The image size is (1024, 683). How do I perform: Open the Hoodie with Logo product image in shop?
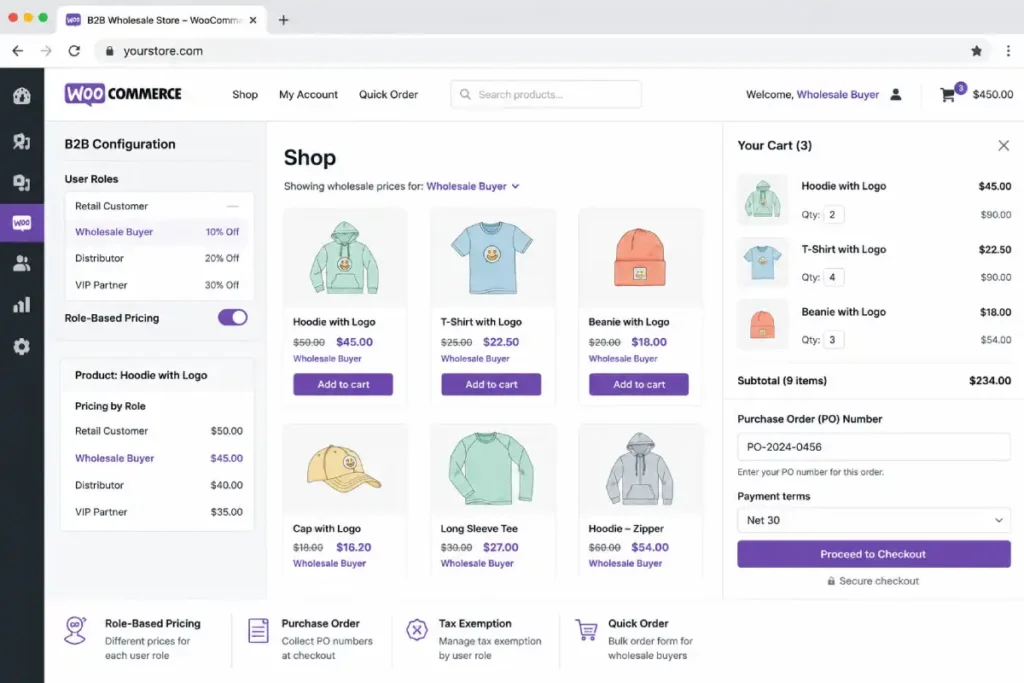click(x=344, y=258)
